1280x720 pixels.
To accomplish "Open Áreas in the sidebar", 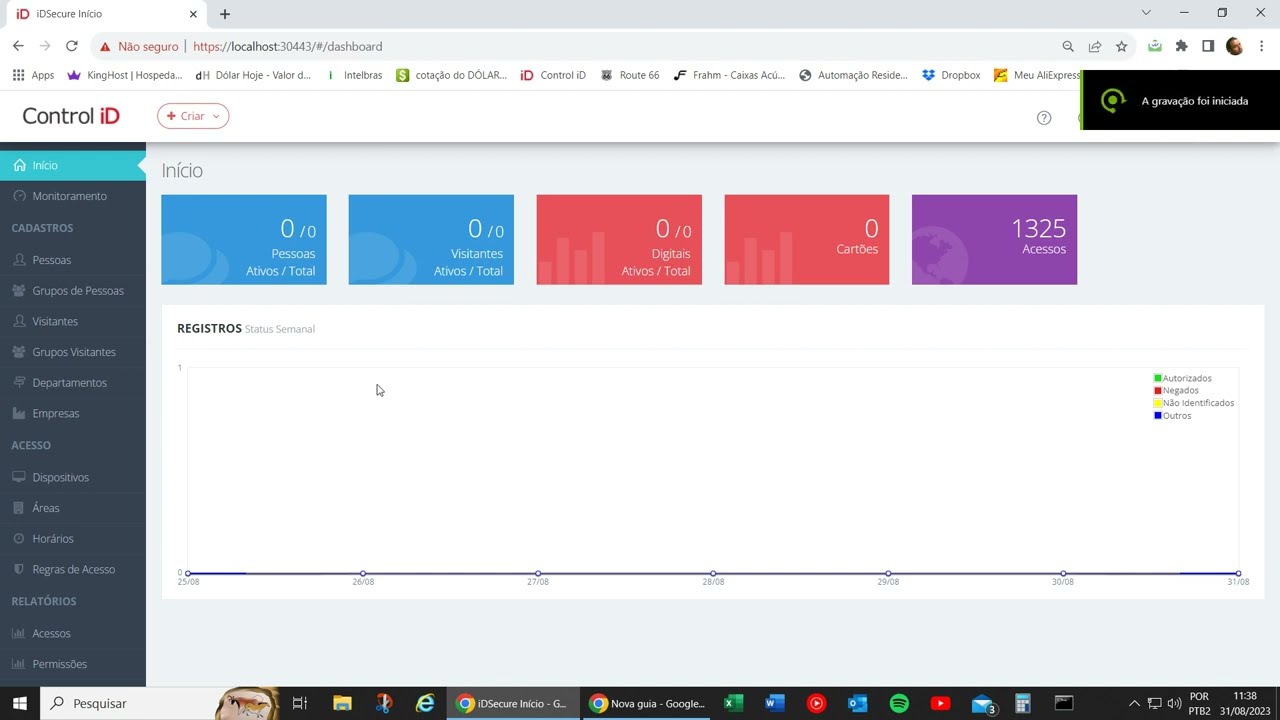I will click(73, 508).
